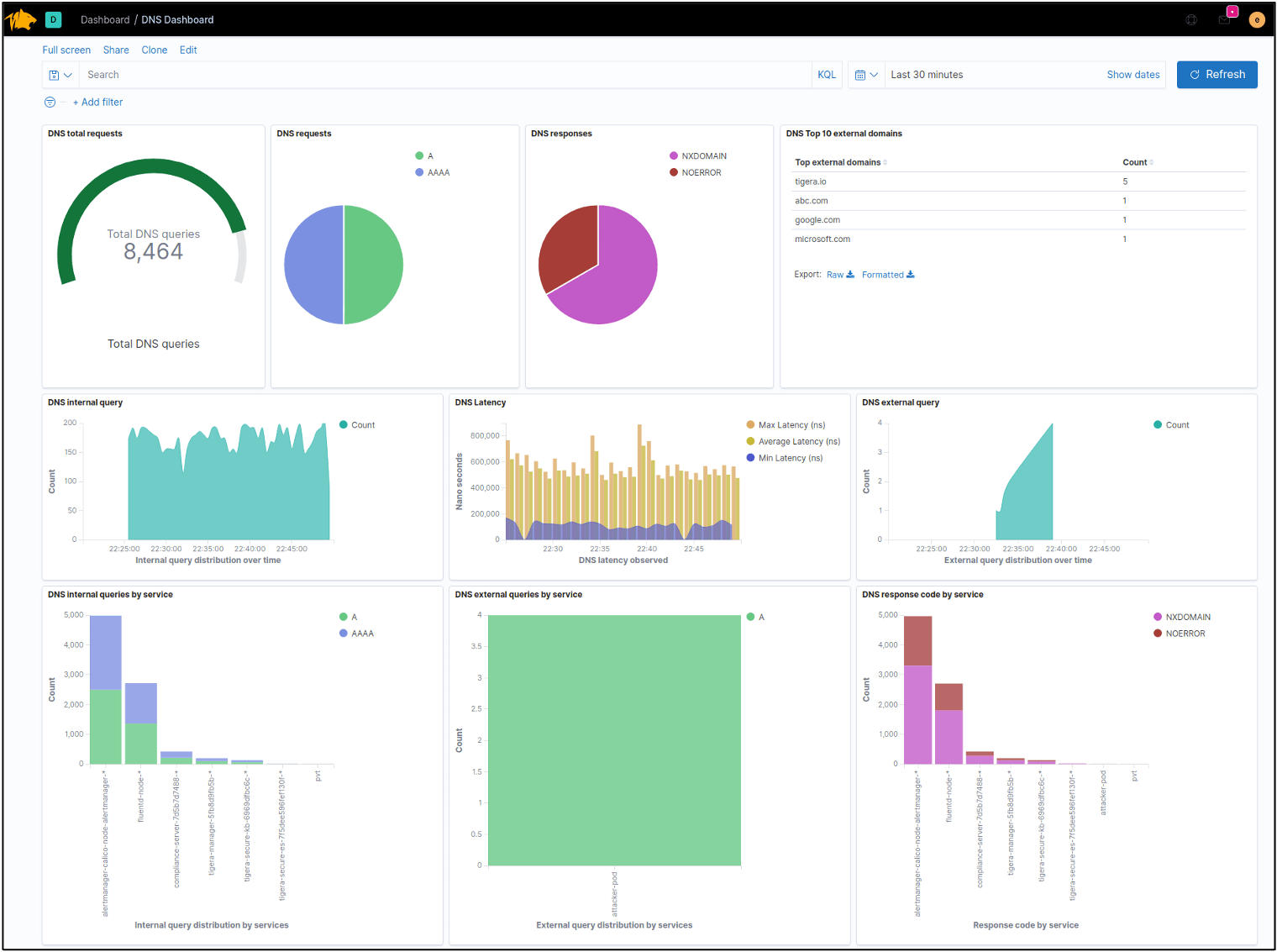The height and width of the screenshot is (952, 1277).
Task: Download Formatted export icon
Action: click(x=911, y=275)
